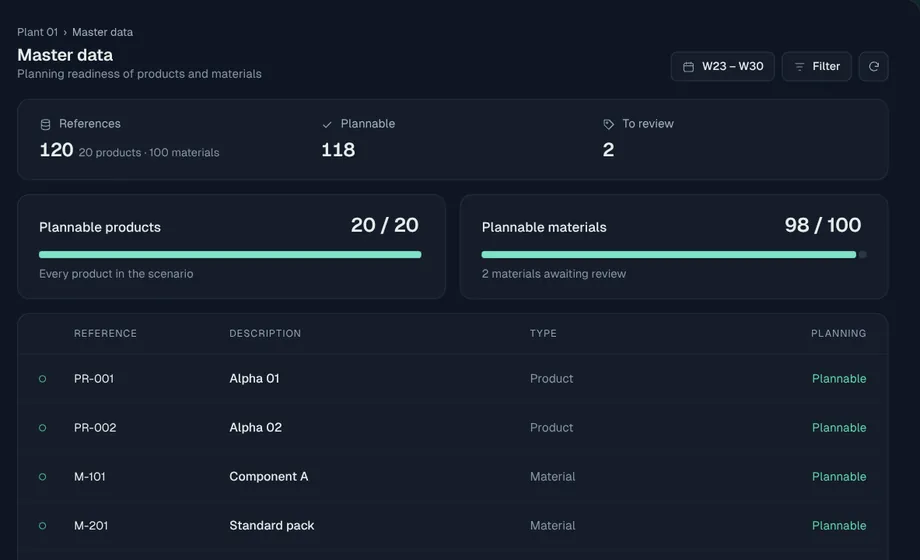The image size is (920, 560).
Task: Click the tag icon beside To review
Action: (608, 124)
